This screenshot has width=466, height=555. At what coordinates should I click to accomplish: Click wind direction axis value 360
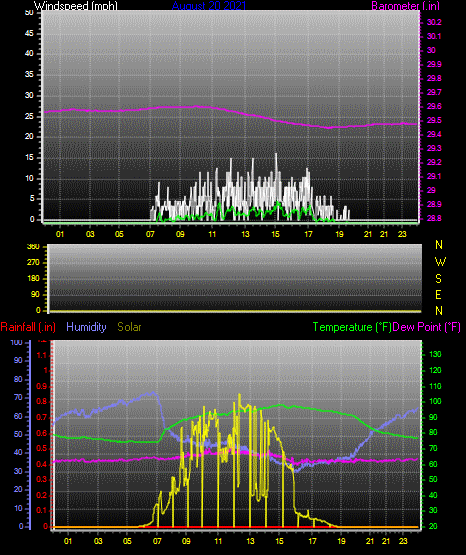33,246
